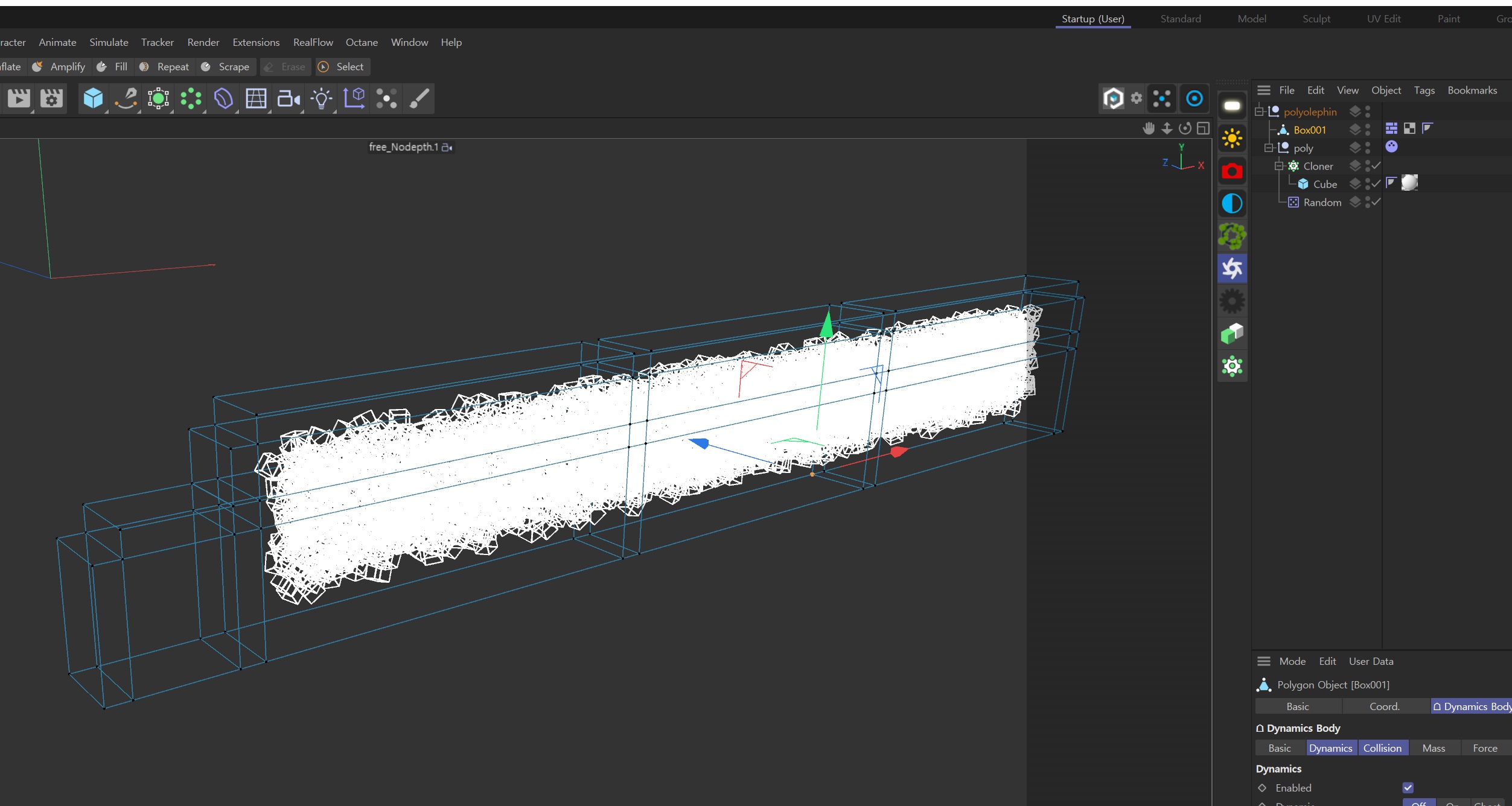Open Edit Render Settings clapperboard-gear icon

51,98
